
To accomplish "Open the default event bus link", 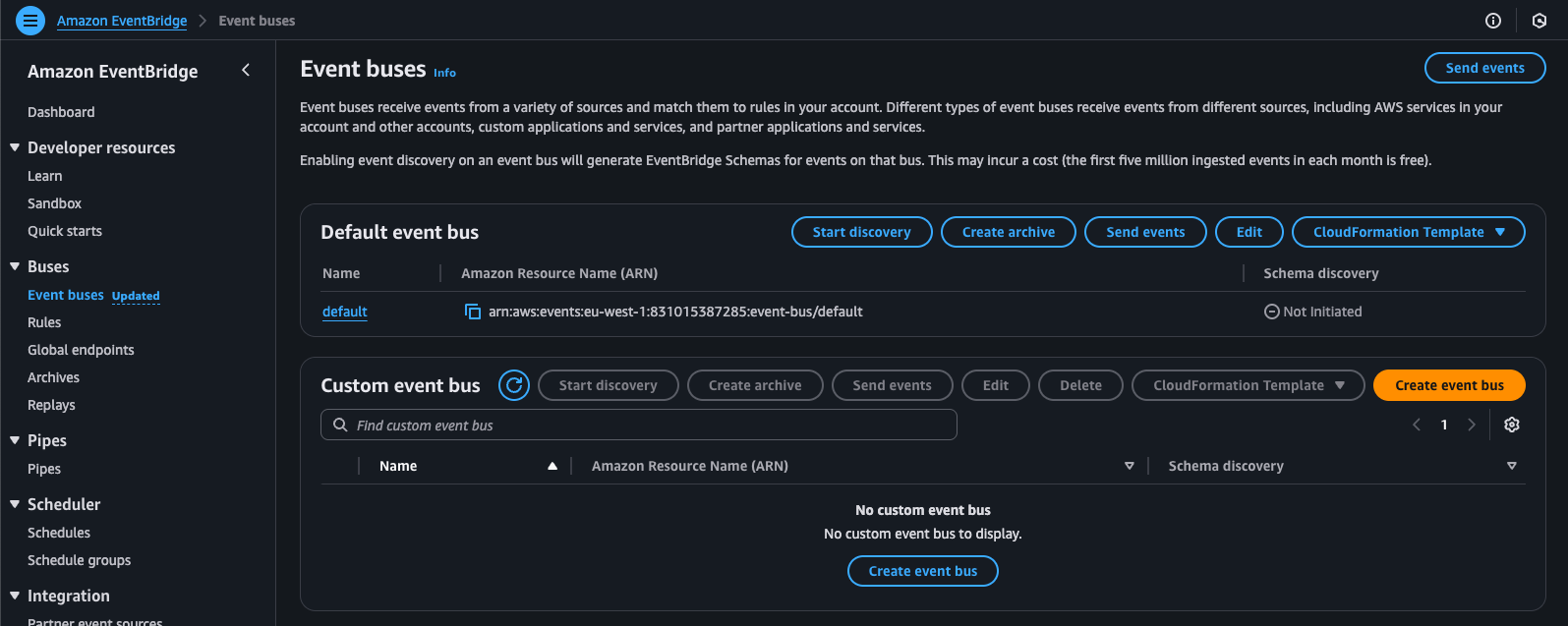I will coord(345,312).
